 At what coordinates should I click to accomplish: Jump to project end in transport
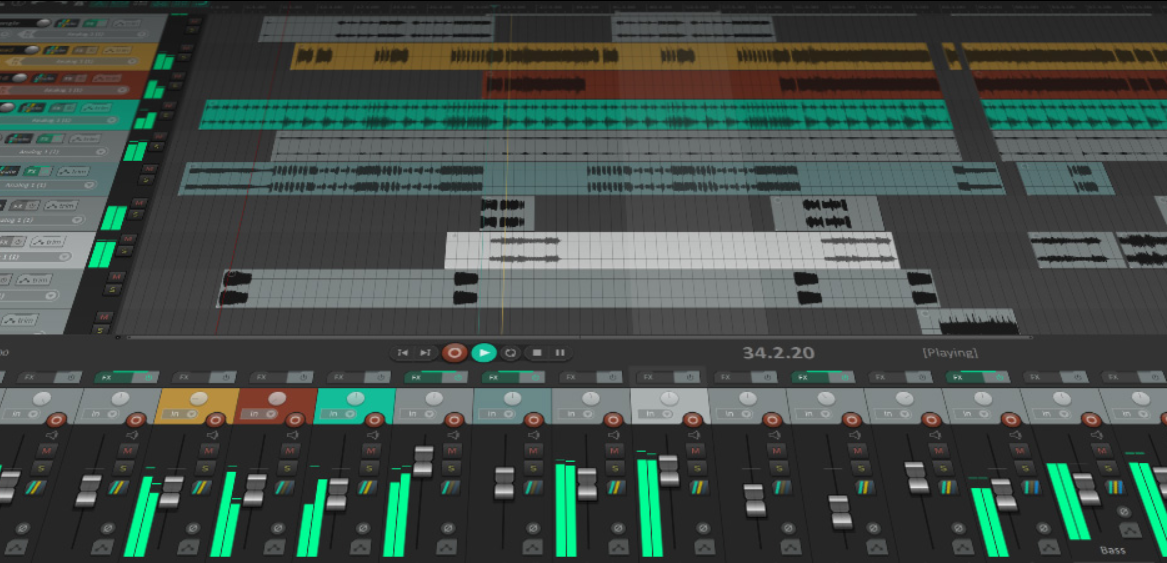425,352
